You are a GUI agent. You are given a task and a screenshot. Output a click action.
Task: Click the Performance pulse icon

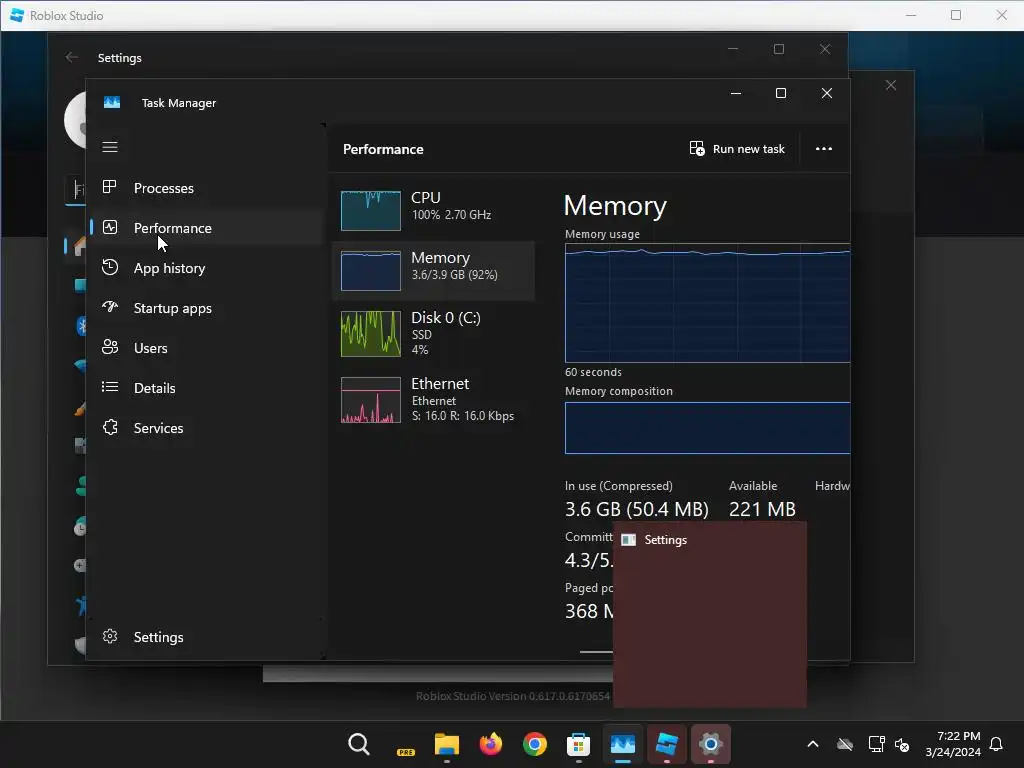110,227
